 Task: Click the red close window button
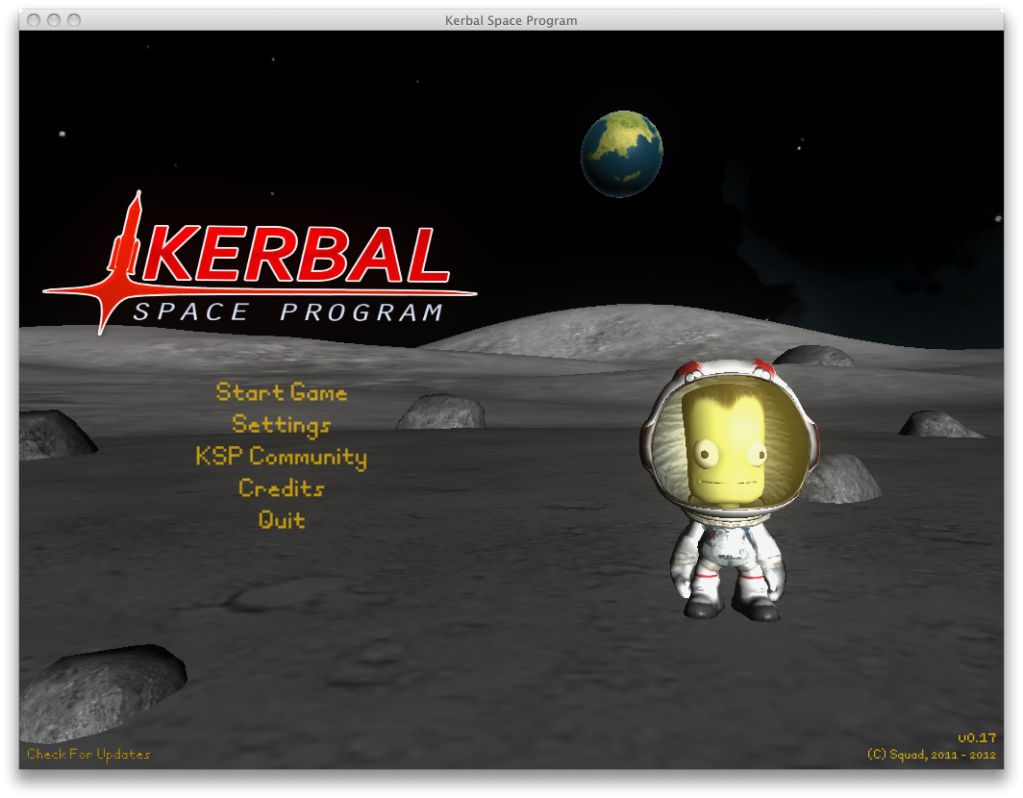point(34,20)
